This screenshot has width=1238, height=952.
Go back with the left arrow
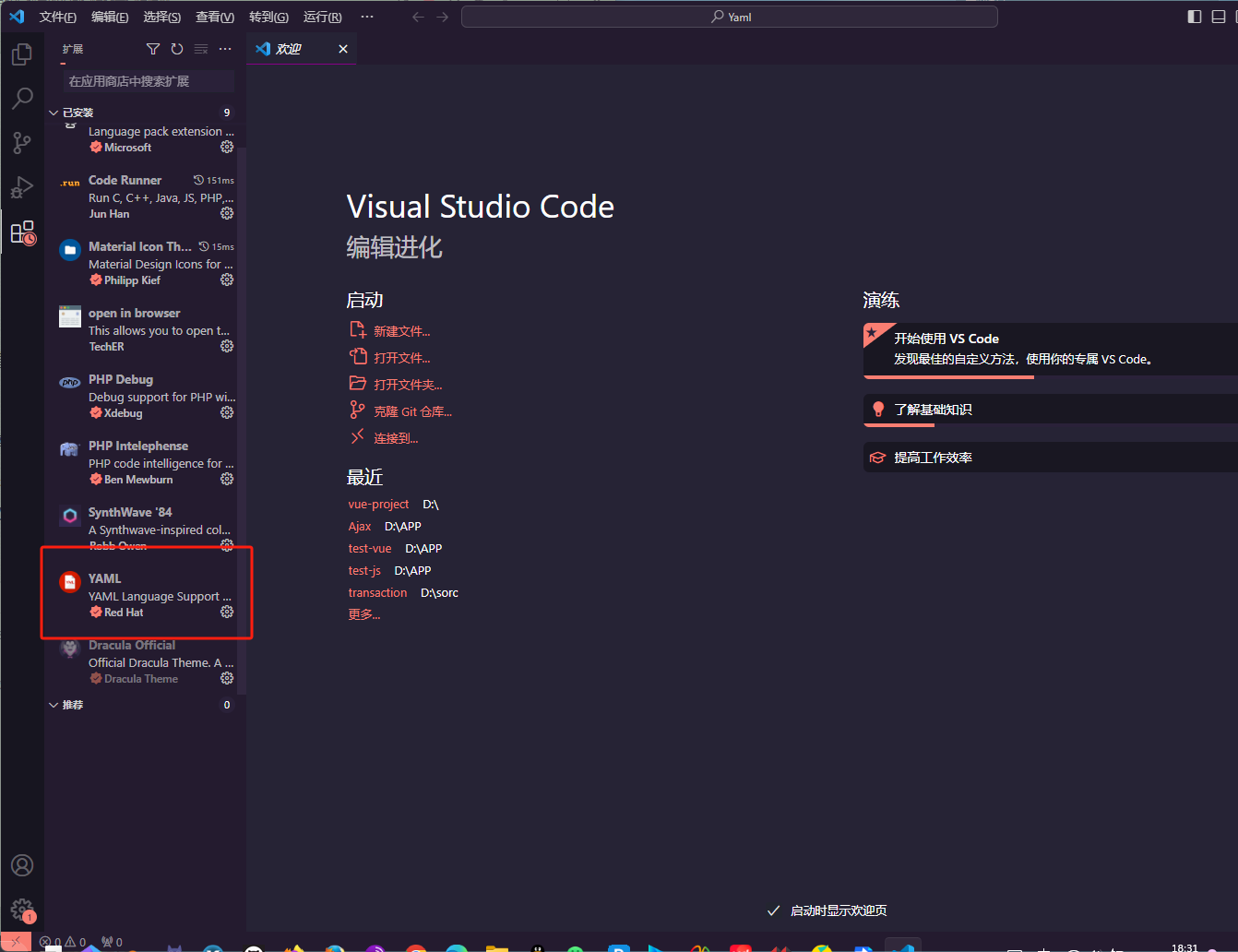[x=418, y=17]
